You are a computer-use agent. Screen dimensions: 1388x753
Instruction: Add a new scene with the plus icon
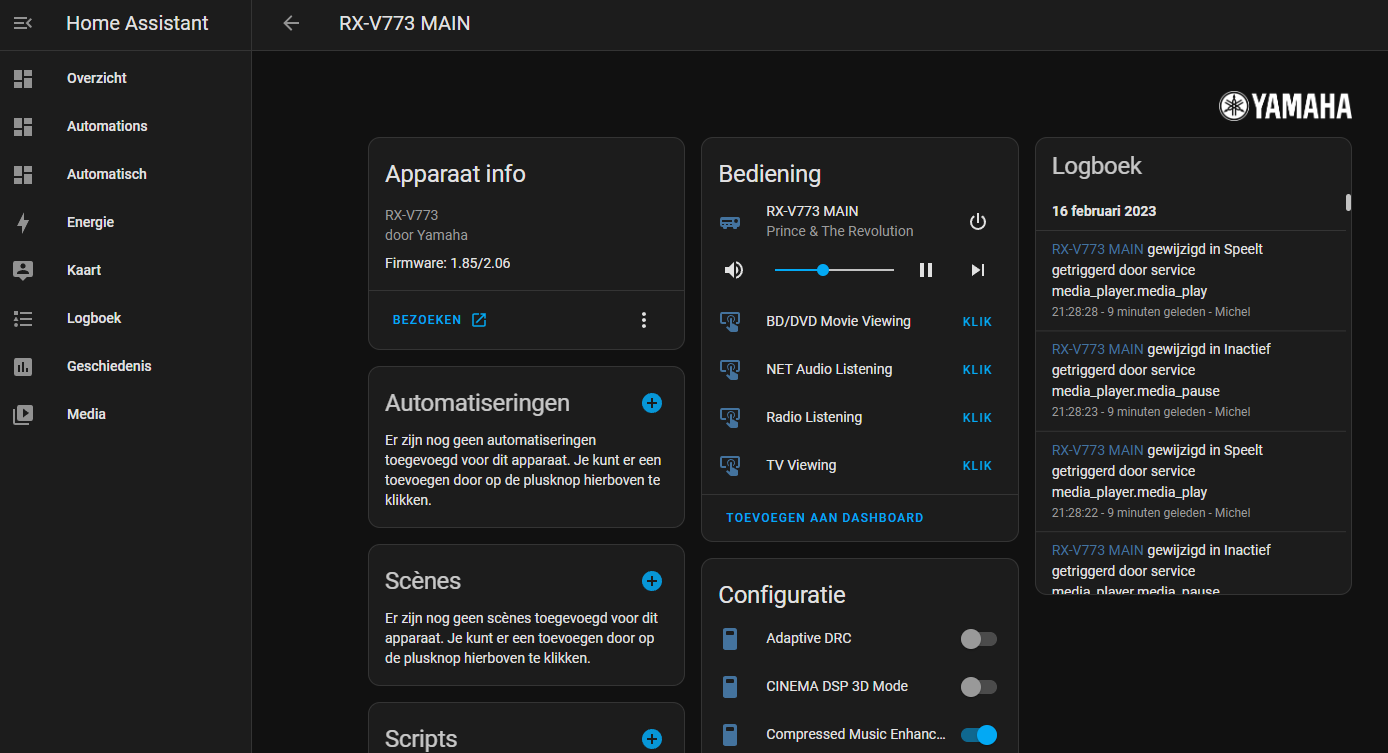pos(651,580)
